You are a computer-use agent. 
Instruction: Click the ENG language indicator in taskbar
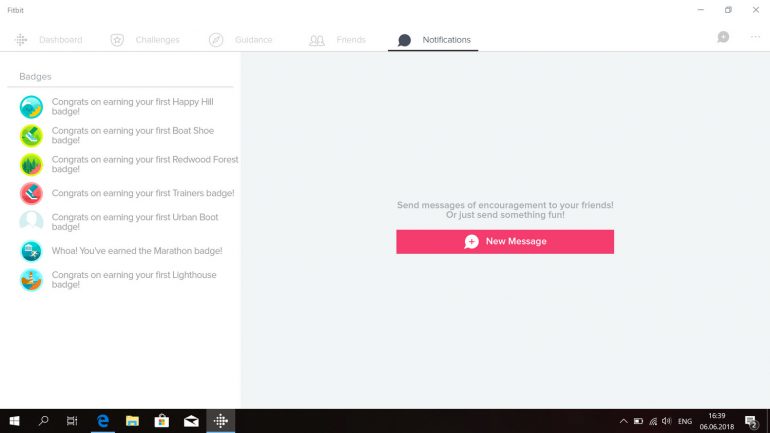click(685, 422)
